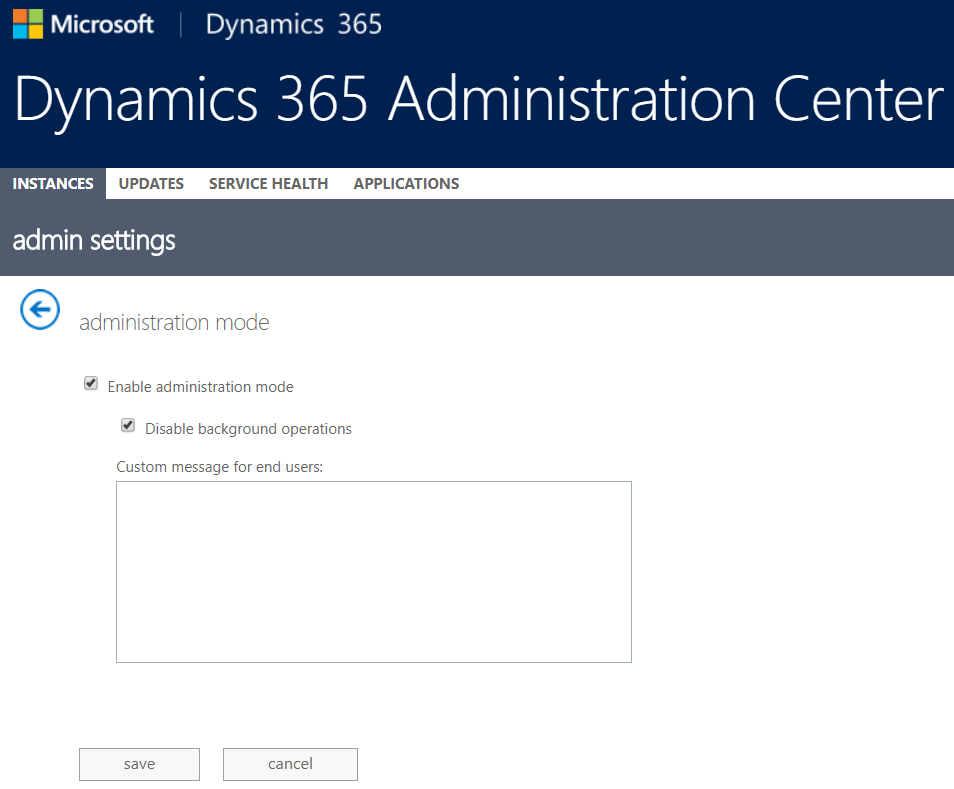Save the administration mode settings
The height and width of the screenshot is (789, 954).
[139, 764]
